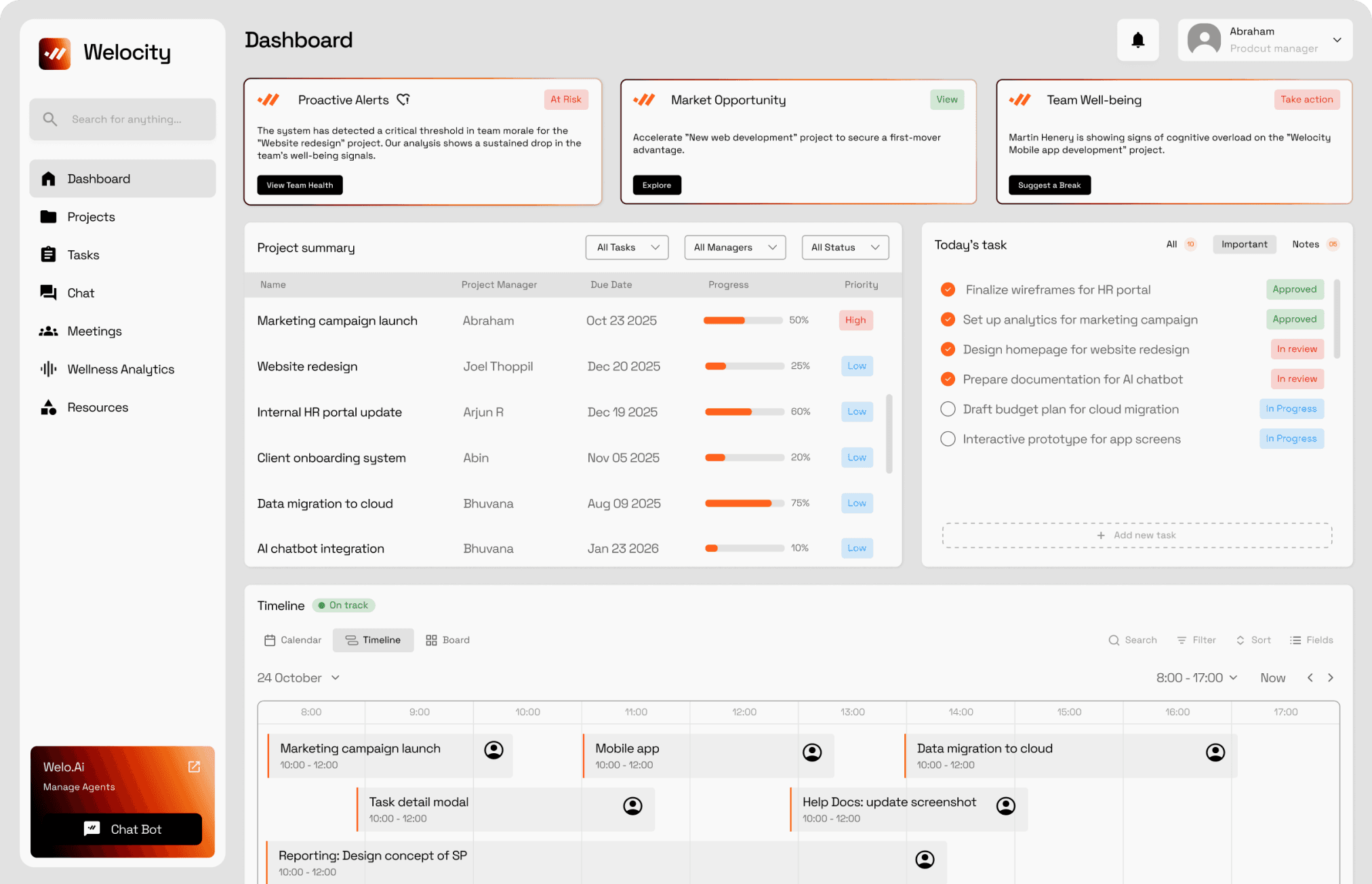1372x884 pixels.
Task: Expand the 24 October date selector
Action: (298, 678)
